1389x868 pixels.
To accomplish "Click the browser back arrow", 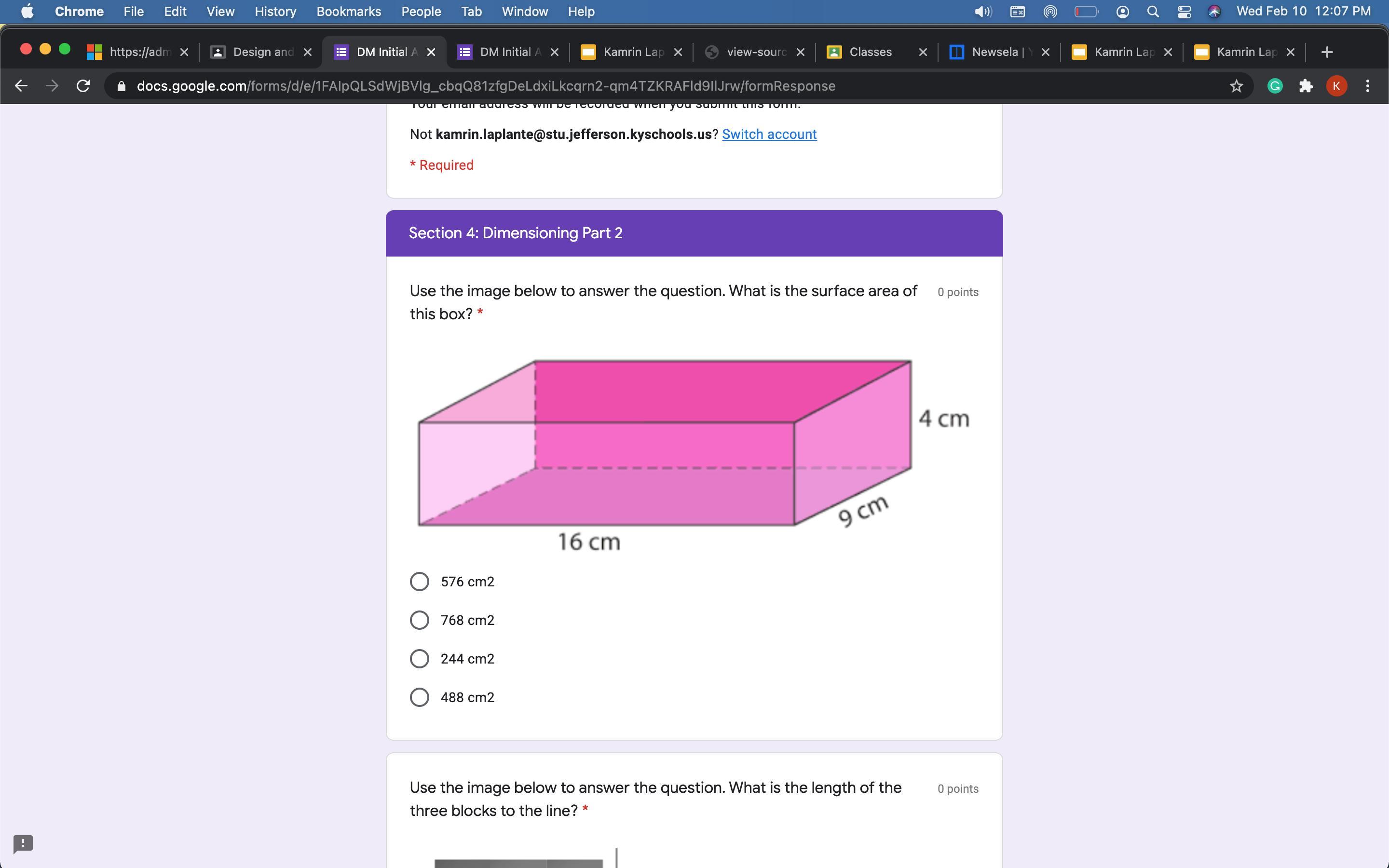I will click(x=21, y=86).
